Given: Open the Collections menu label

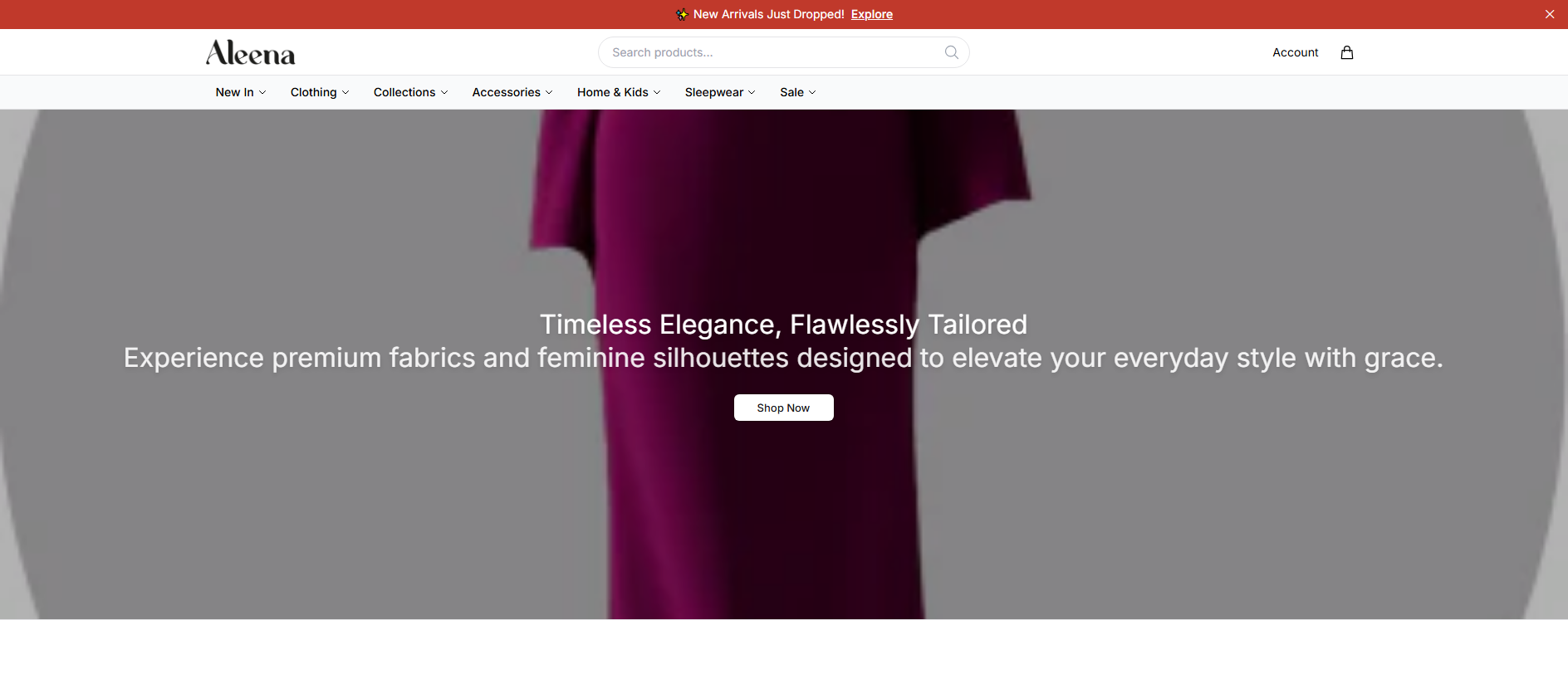Looking at the screenshot, I should [x=404, y=92].
